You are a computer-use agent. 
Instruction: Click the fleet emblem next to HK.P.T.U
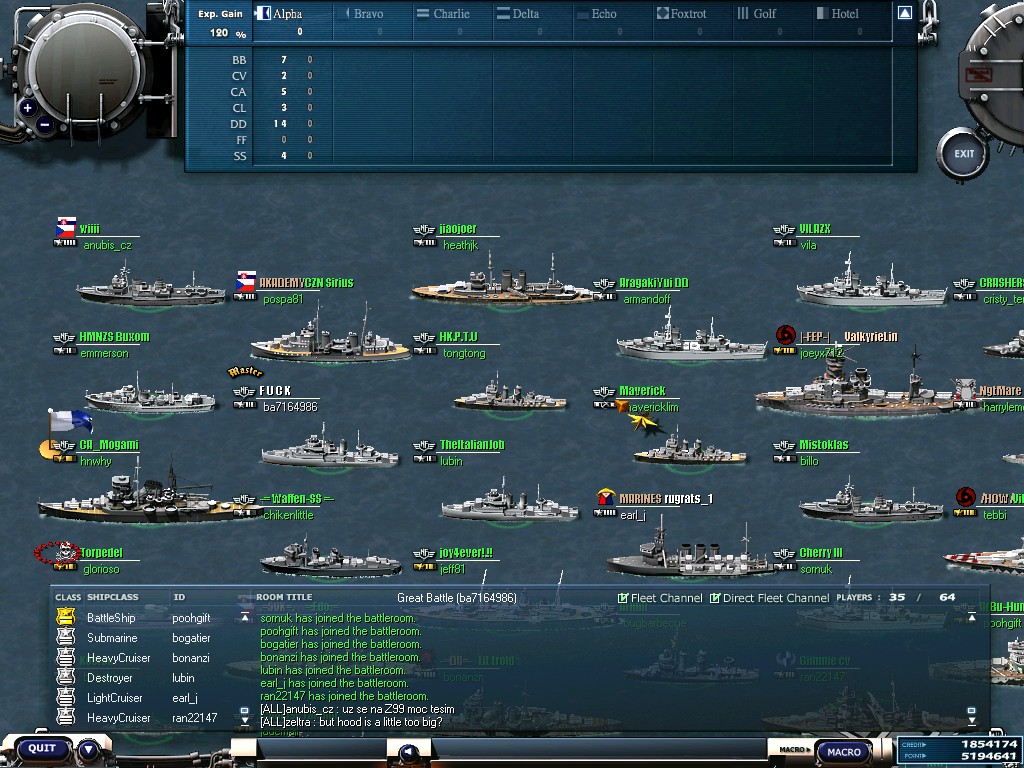pyautogui.click(x=424, y=337)
